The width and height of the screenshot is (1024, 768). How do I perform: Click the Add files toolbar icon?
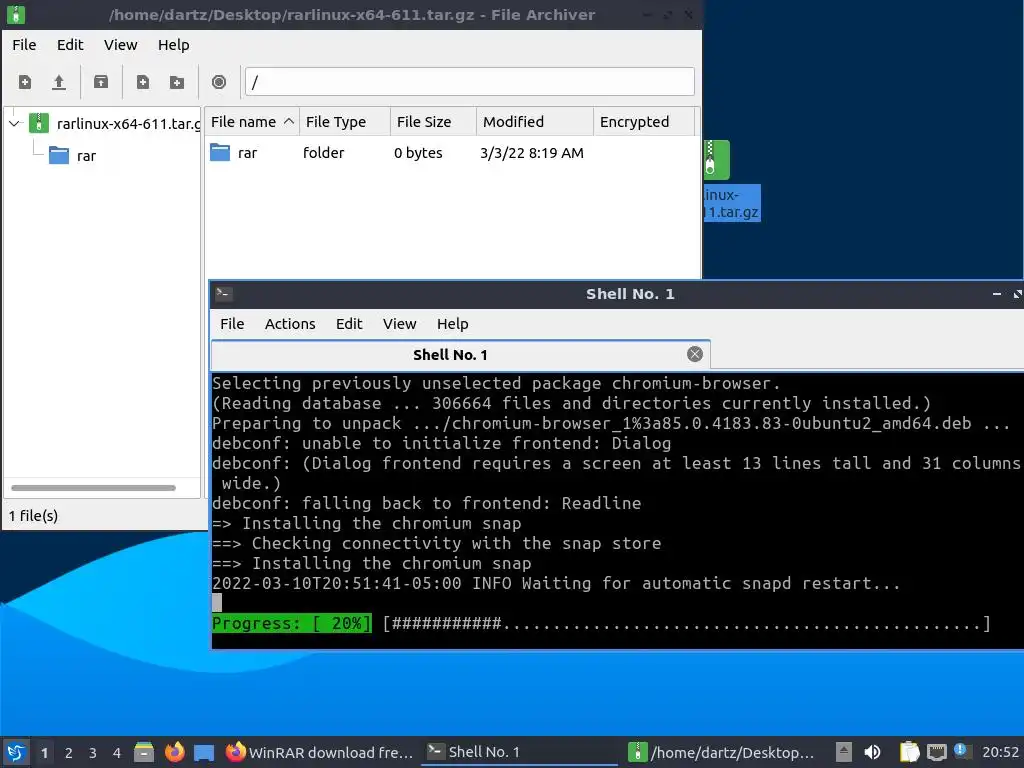tap(142, 82)
